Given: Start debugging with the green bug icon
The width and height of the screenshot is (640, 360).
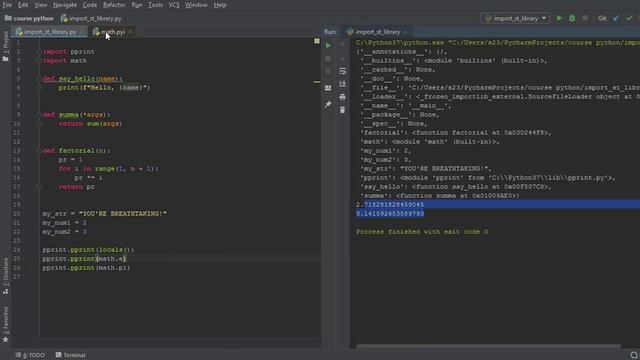Looking at the screenshot, I should 572,18.
